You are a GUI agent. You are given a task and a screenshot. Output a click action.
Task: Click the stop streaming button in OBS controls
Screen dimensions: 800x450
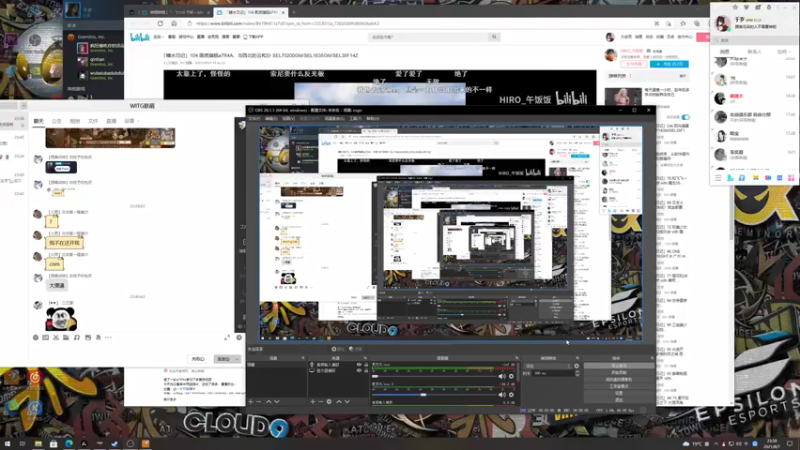pos(618,366)
